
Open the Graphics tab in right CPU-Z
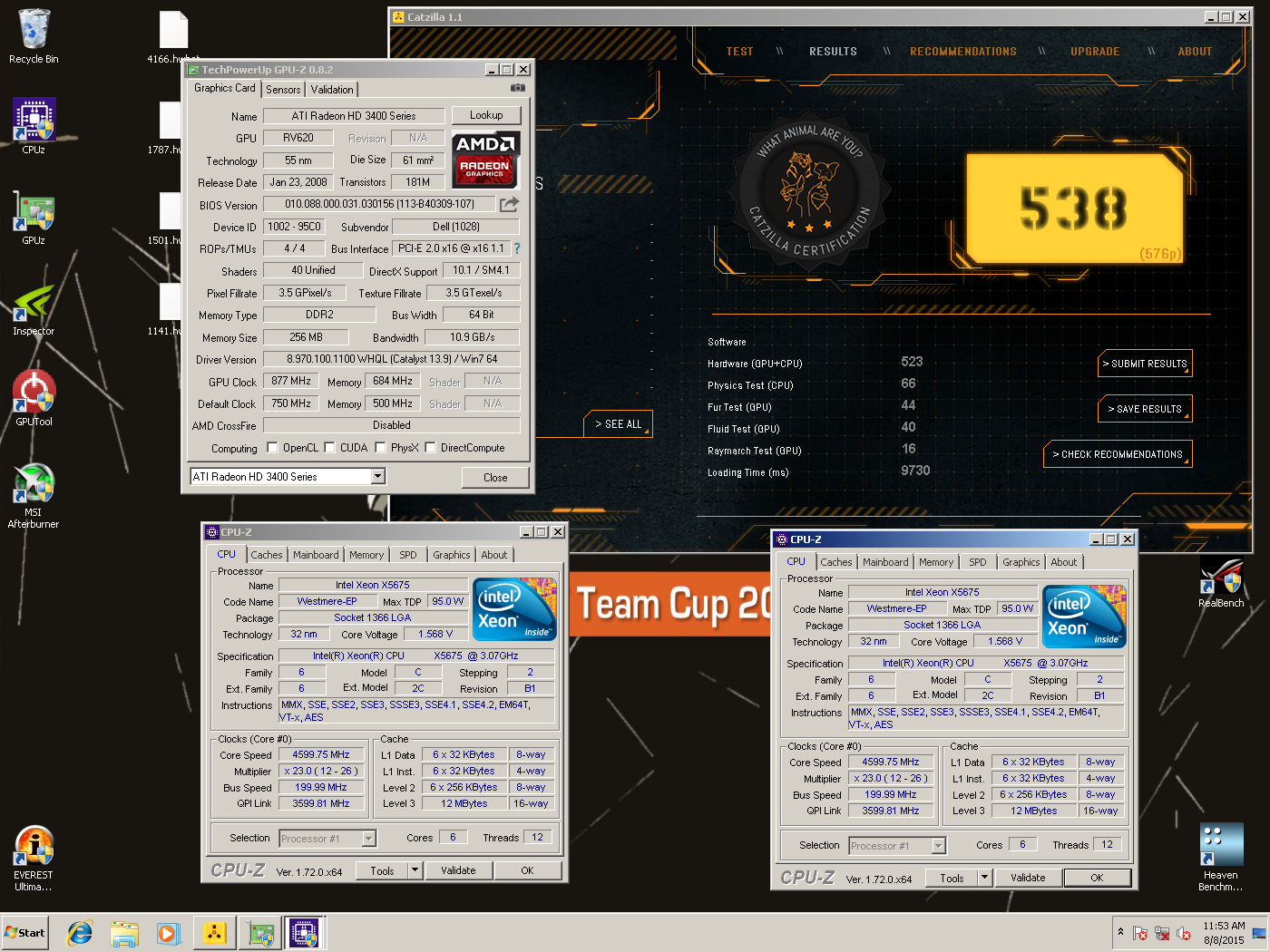click(x=1021, y=562)
